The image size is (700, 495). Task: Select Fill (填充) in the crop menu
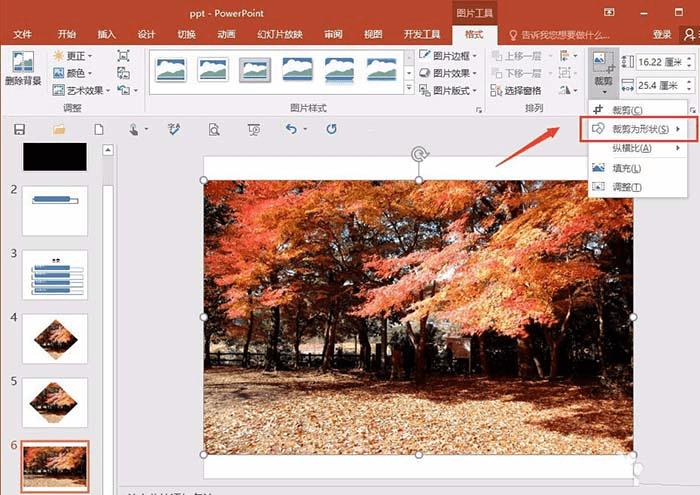(626, 167)
